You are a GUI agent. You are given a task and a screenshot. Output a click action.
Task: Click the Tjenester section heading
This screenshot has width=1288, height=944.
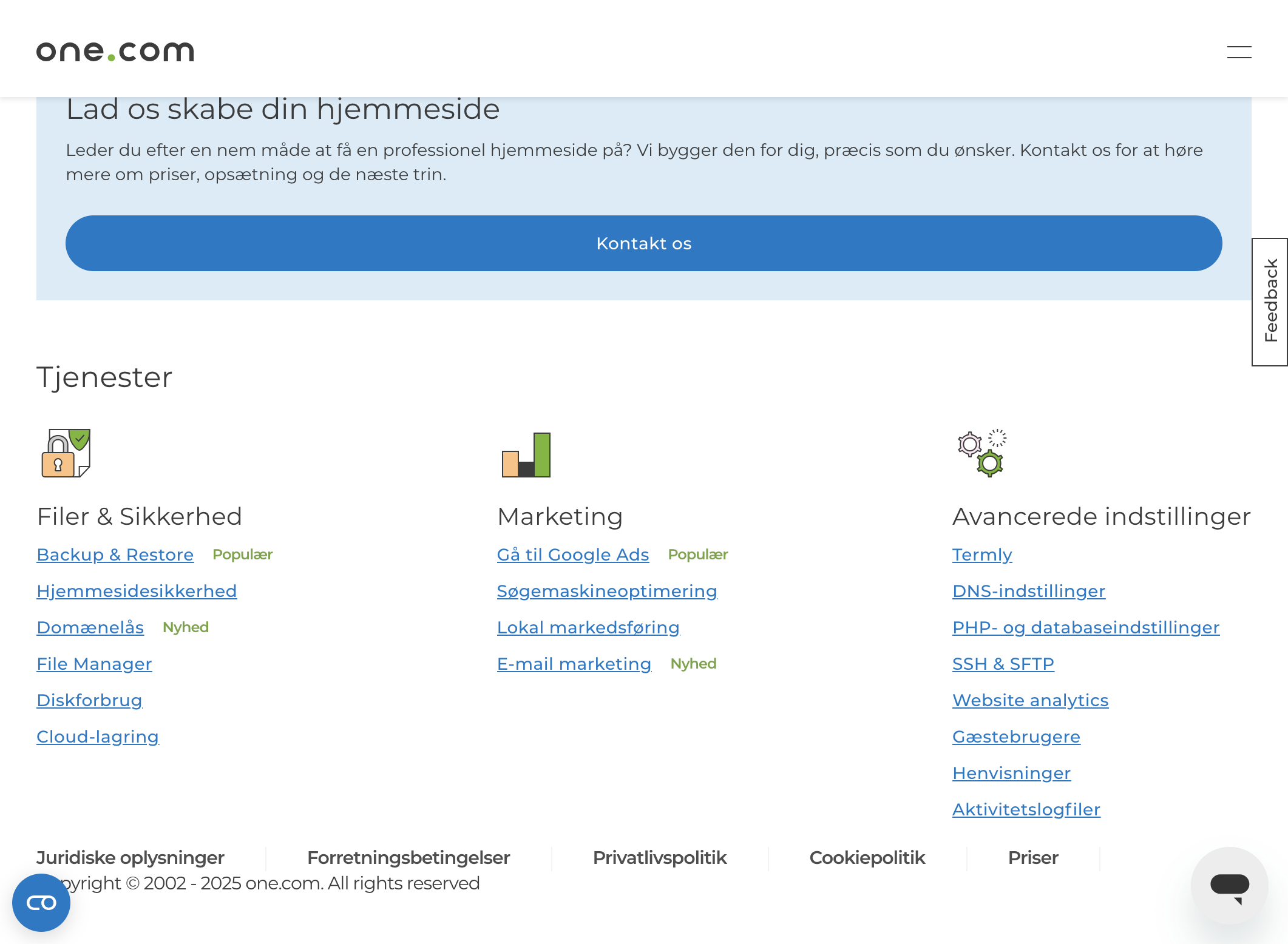(104, 377)
